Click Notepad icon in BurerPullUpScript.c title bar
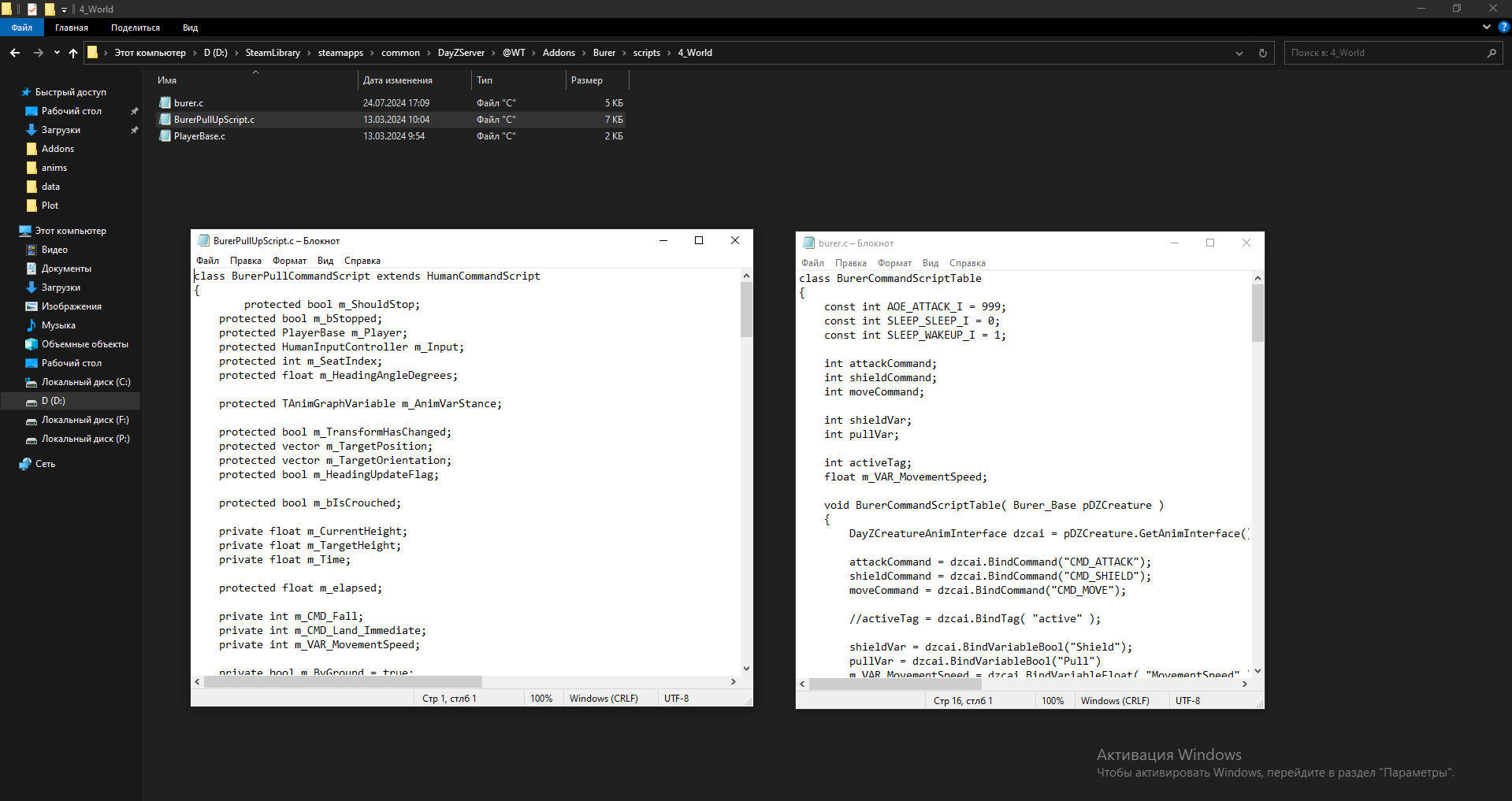Screen dimensions: 1512x801 pos(203,241)
